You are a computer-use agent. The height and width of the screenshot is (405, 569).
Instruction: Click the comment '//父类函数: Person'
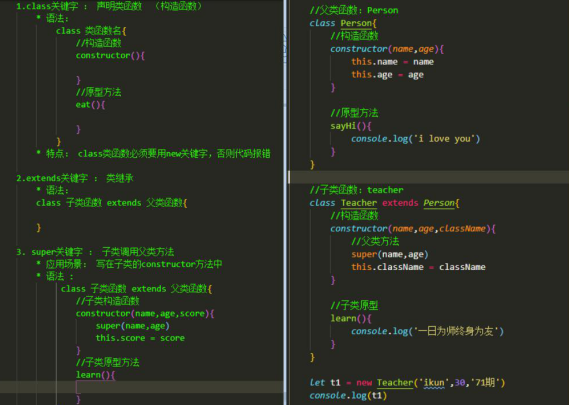tap(354, 10)
